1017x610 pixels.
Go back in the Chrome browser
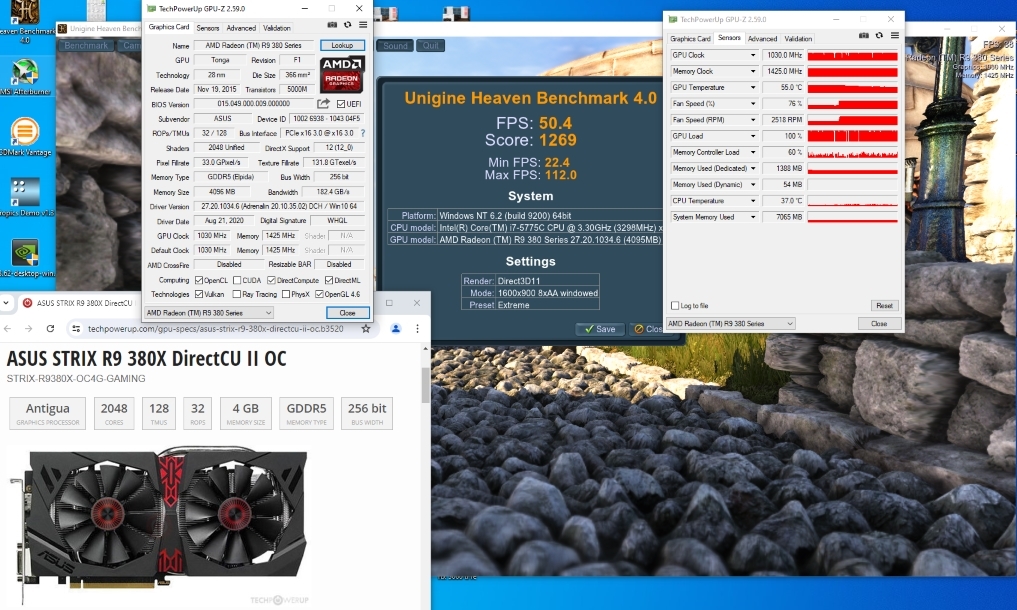8,329
